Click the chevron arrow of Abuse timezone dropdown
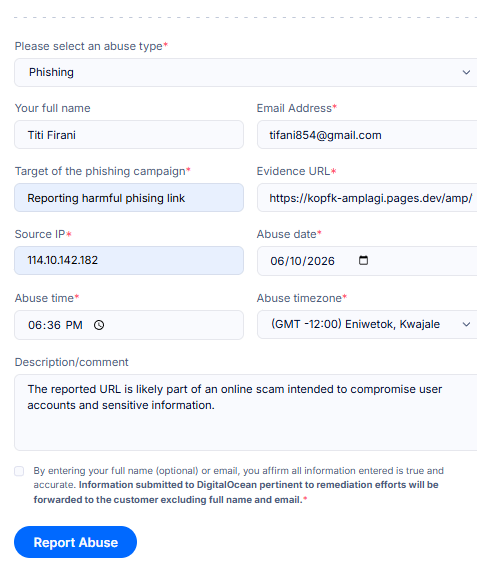This screenshot has height=576, width=477. coord(466,324)
